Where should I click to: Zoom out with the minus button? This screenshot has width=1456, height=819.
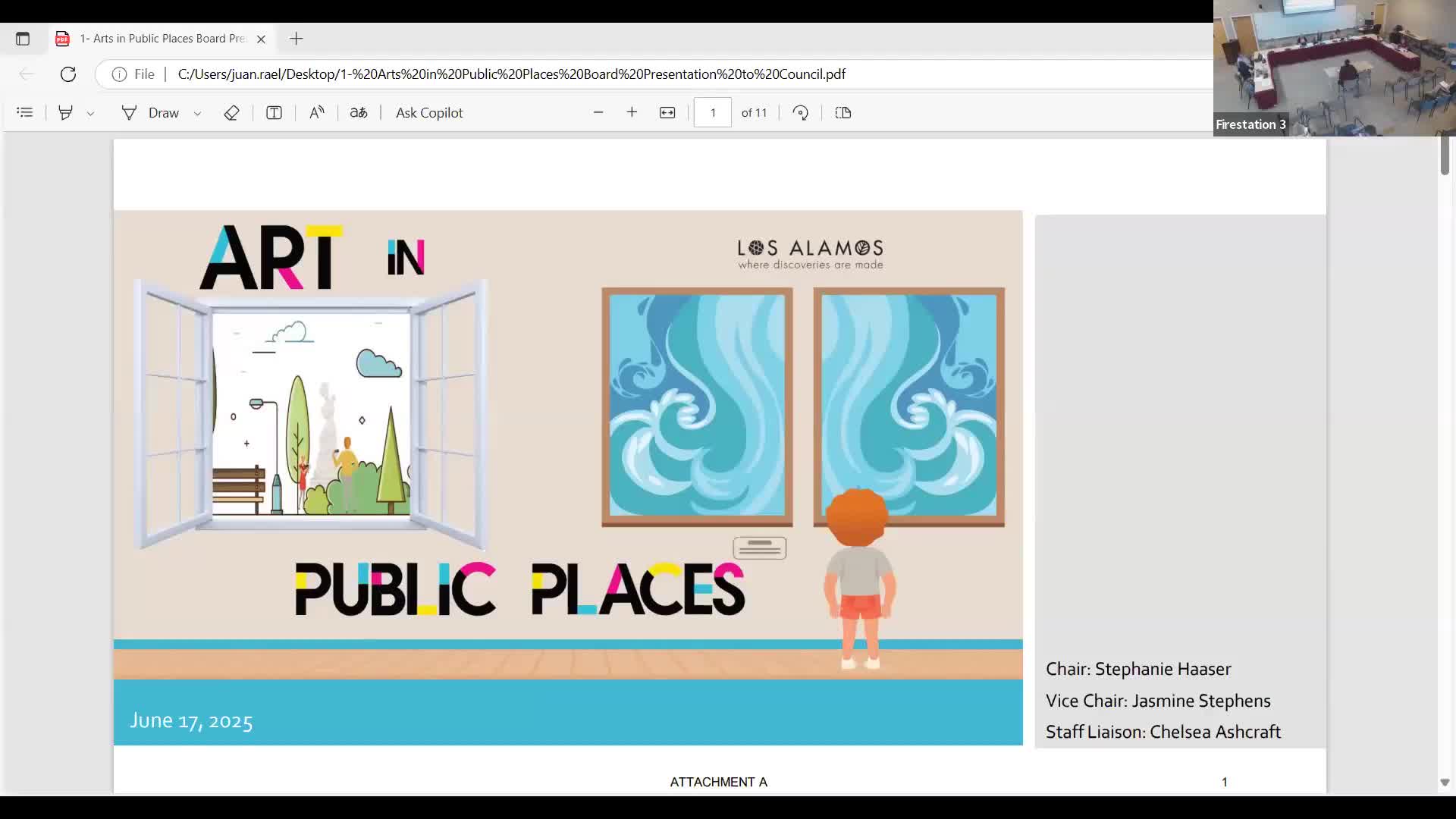pos(598,113)
